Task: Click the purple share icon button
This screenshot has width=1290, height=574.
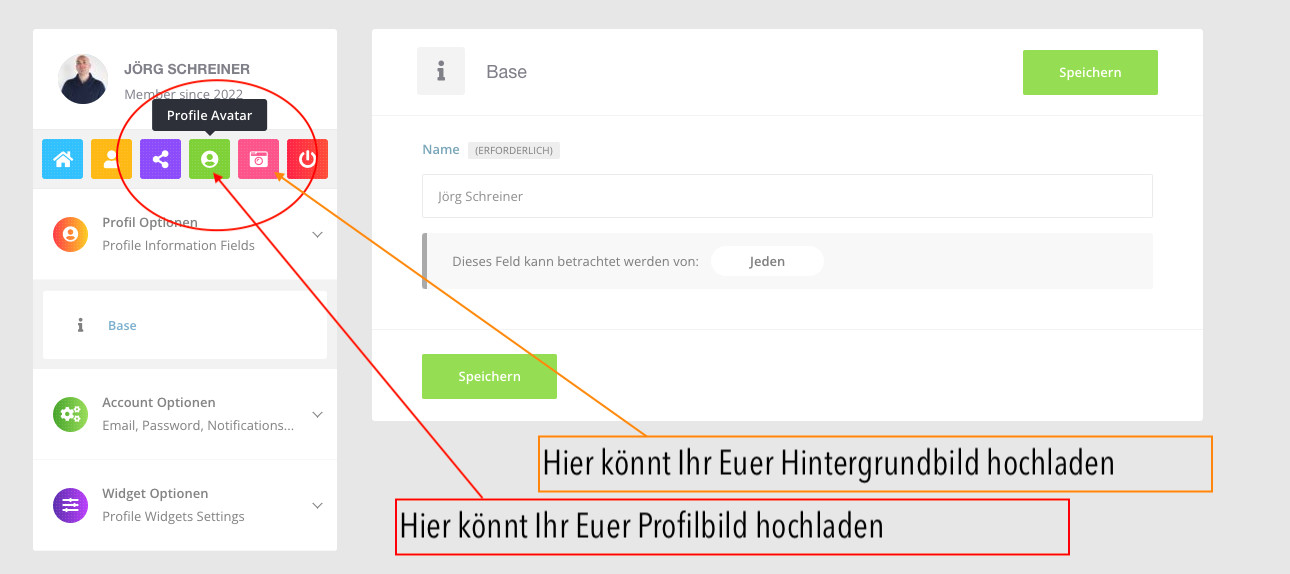Action: pos(160,159)
